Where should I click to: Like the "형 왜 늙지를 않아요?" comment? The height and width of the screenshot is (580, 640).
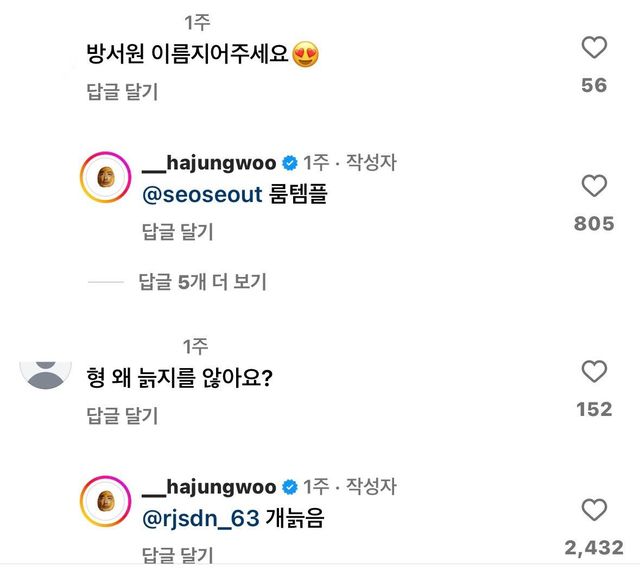click(594, 372)
